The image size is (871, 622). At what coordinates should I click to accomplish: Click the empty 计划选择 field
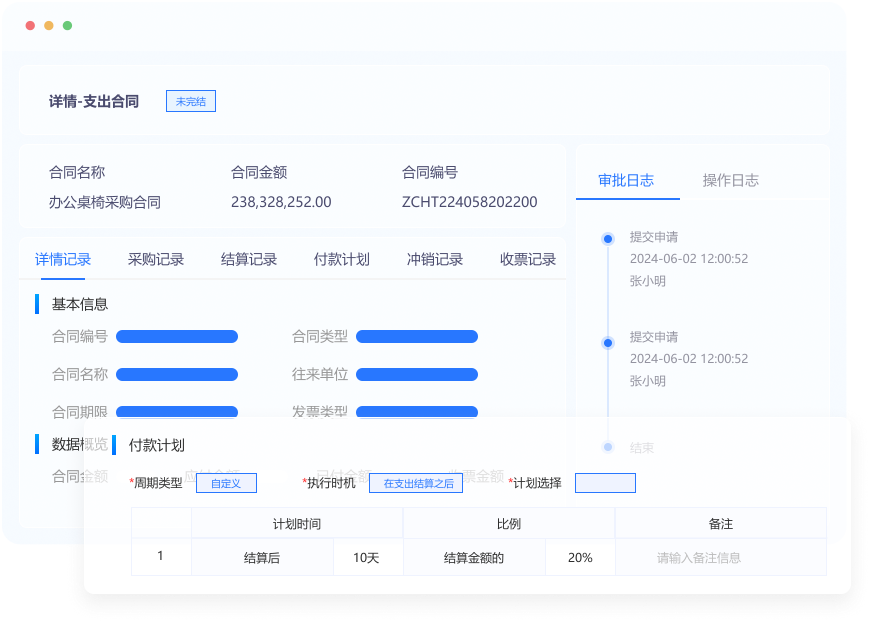[x=605, y=483]
